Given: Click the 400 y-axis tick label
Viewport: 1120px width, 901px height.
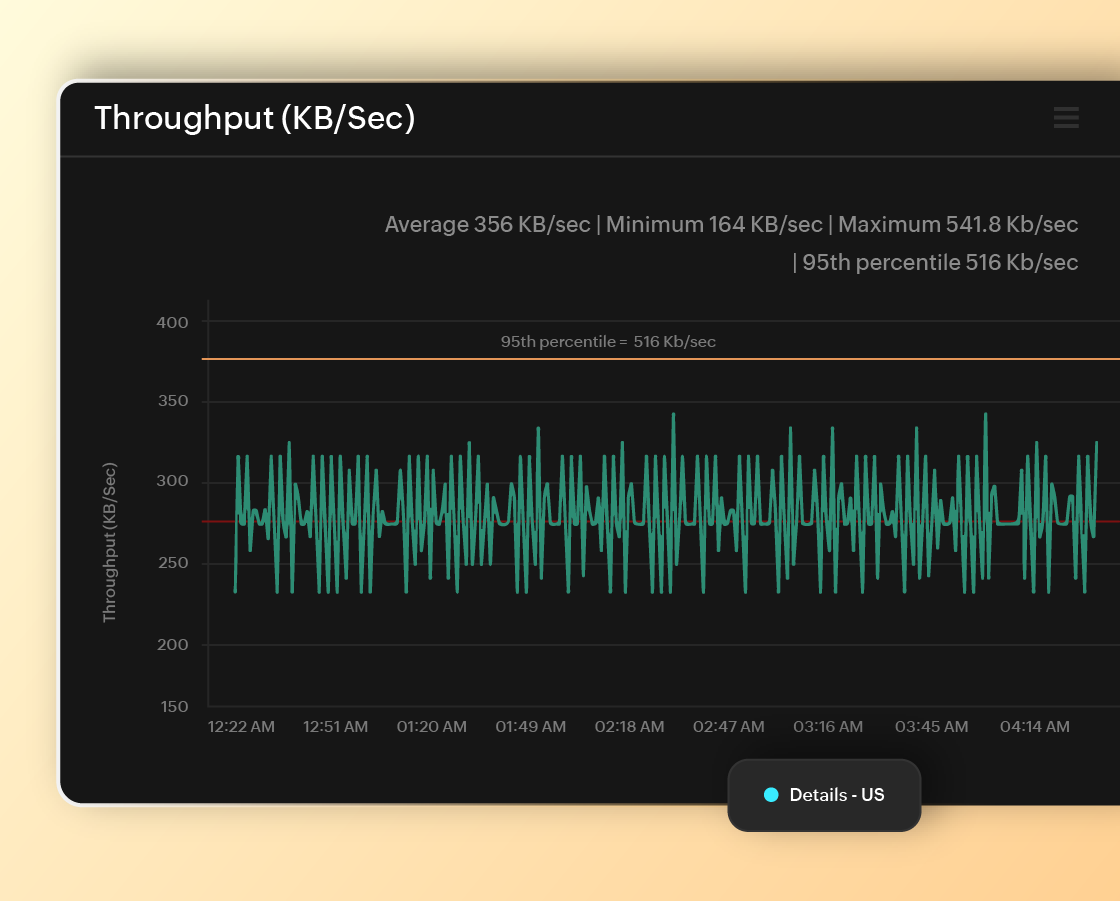Looking at the screenshot, I should [172, 322].
